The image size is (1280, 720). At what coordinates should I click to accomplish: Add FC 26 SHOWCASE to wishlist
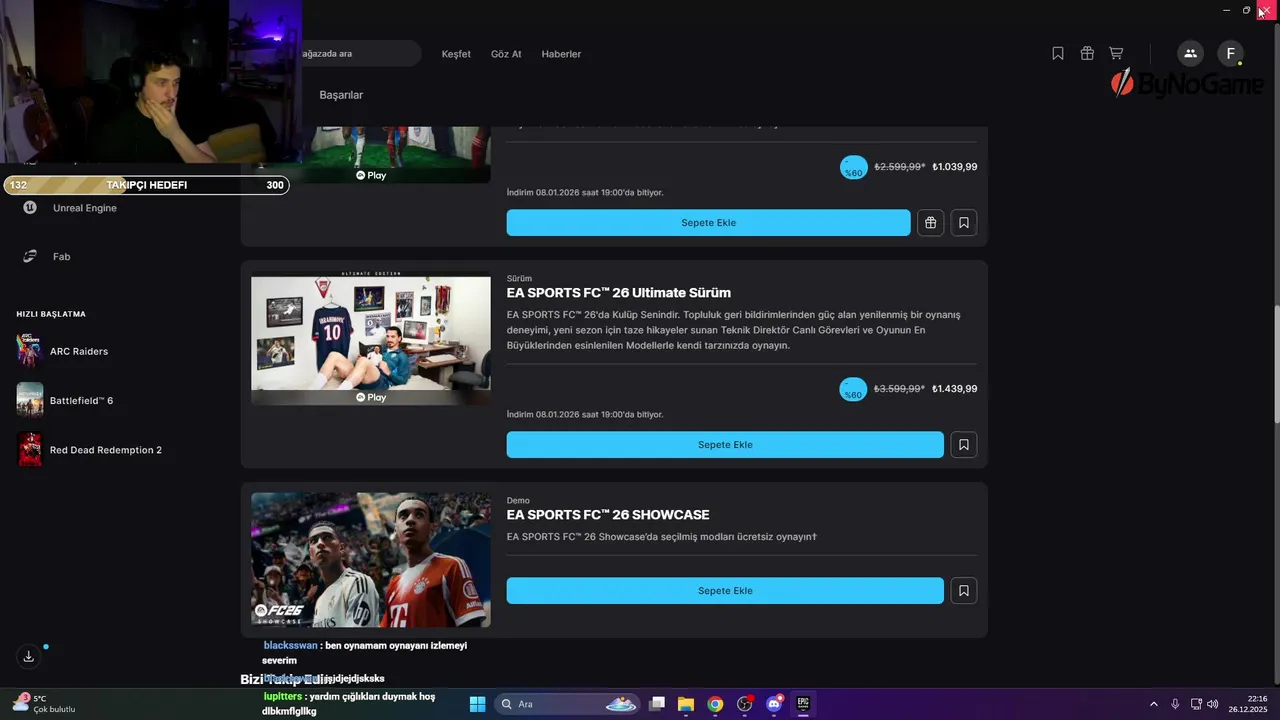[x=964, y=591]
